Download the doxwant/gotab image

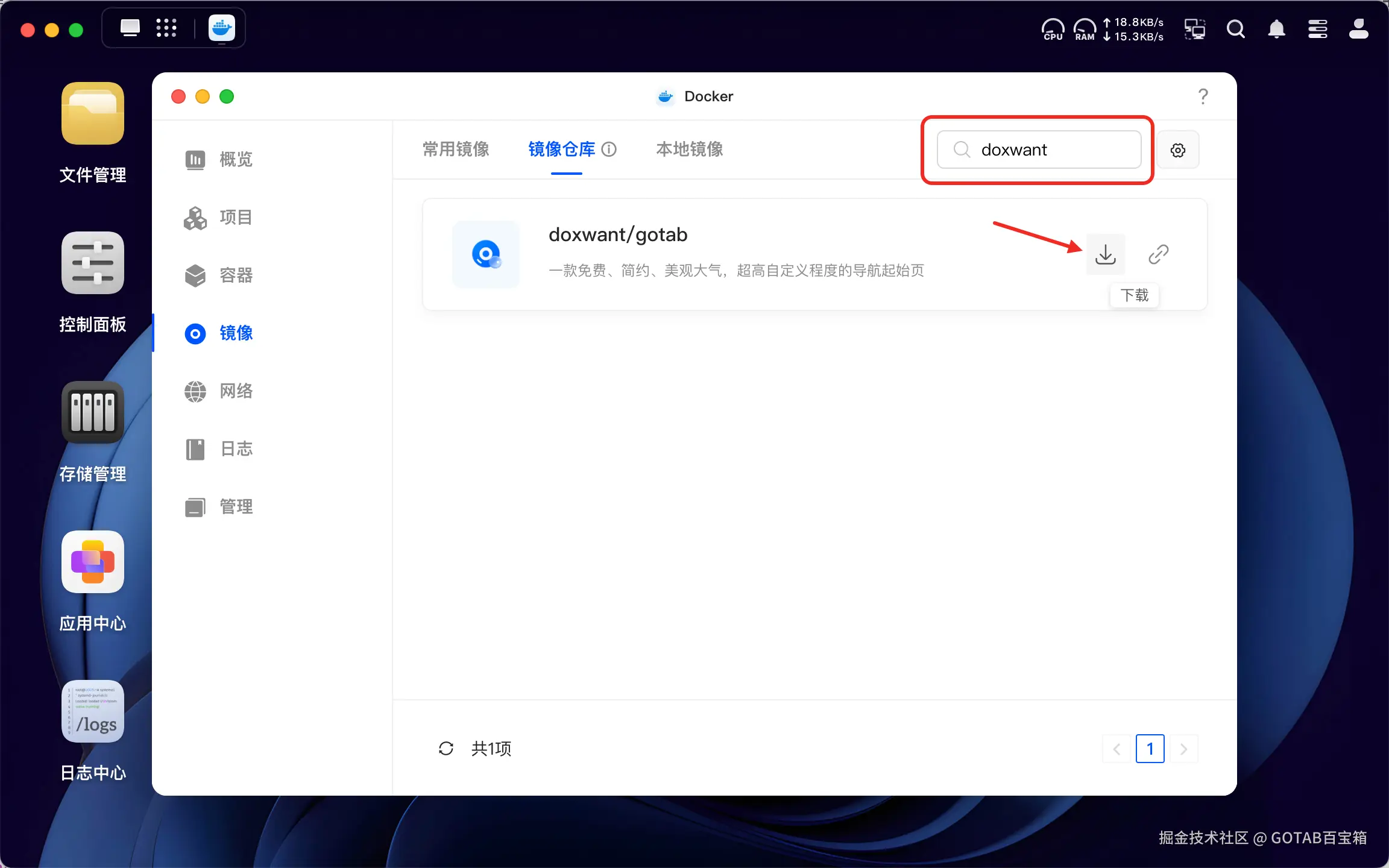click(x=1105, y=254)
